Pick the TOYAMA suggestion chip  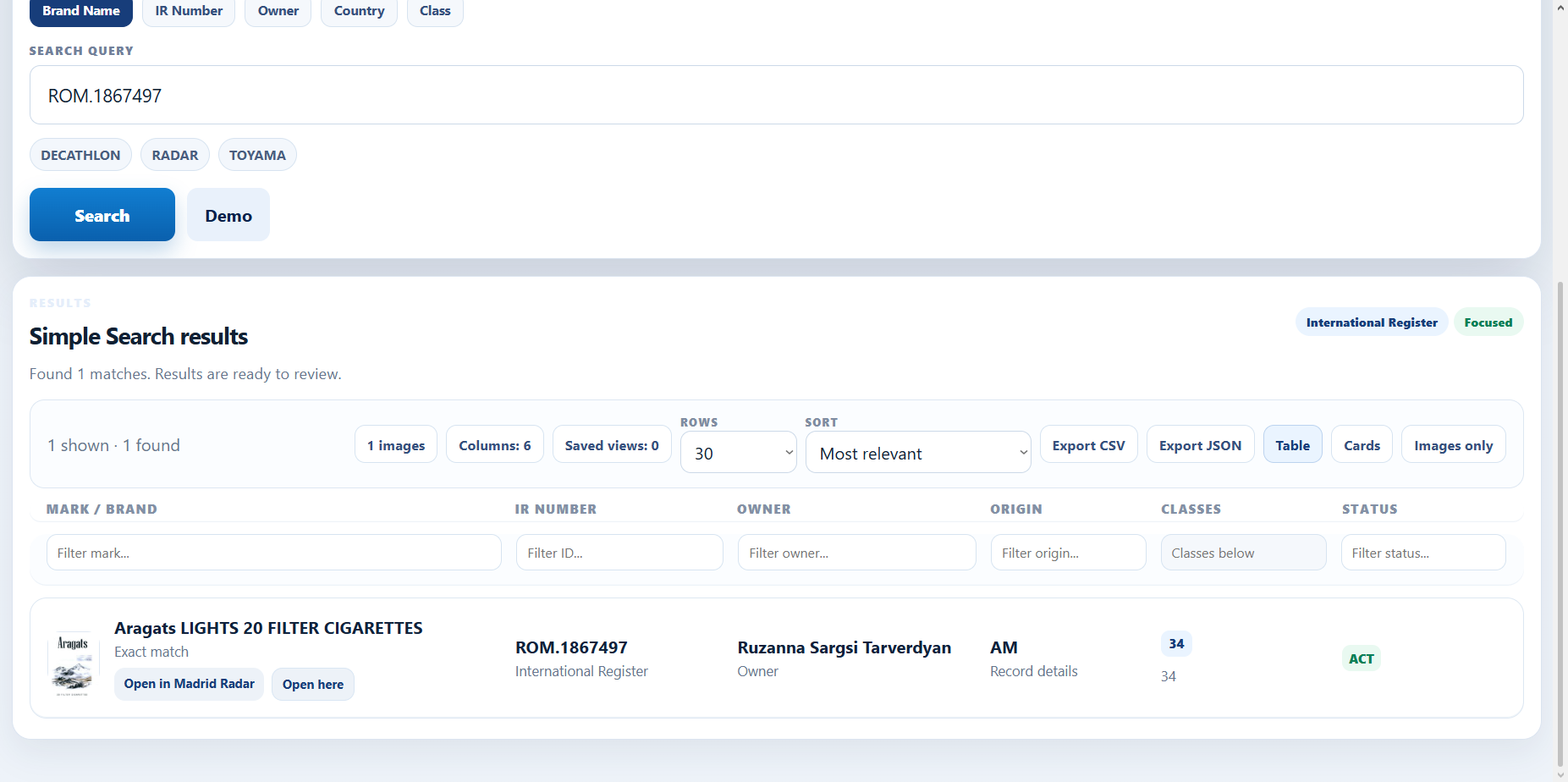[x=257, y=155]
